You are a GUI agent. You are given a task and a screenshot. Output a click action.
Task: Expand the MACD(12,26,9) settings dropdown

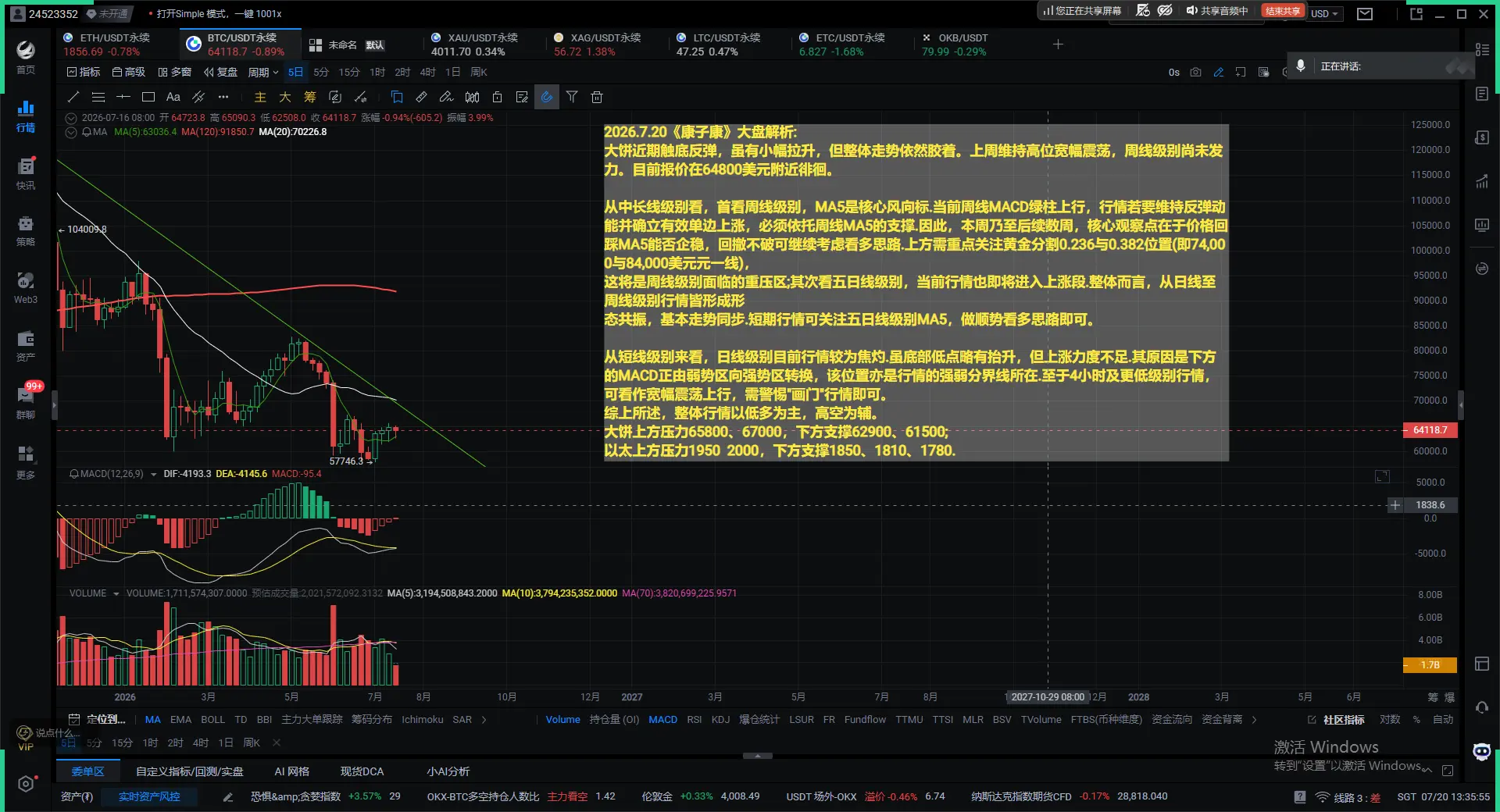pyautogui.click(x=154, y=474)
